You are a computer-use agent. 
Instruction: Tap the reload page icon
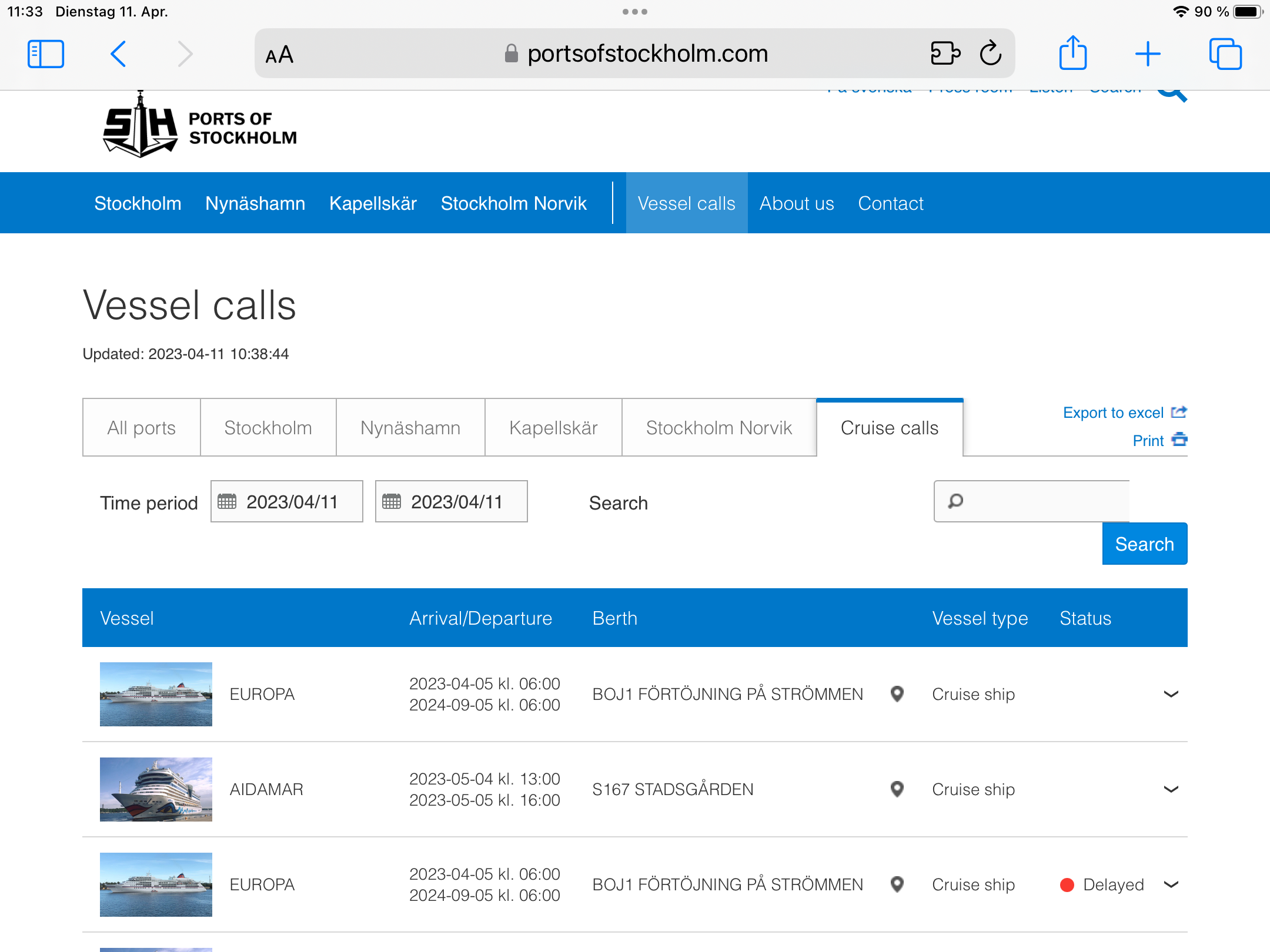(x=991, y=53)
